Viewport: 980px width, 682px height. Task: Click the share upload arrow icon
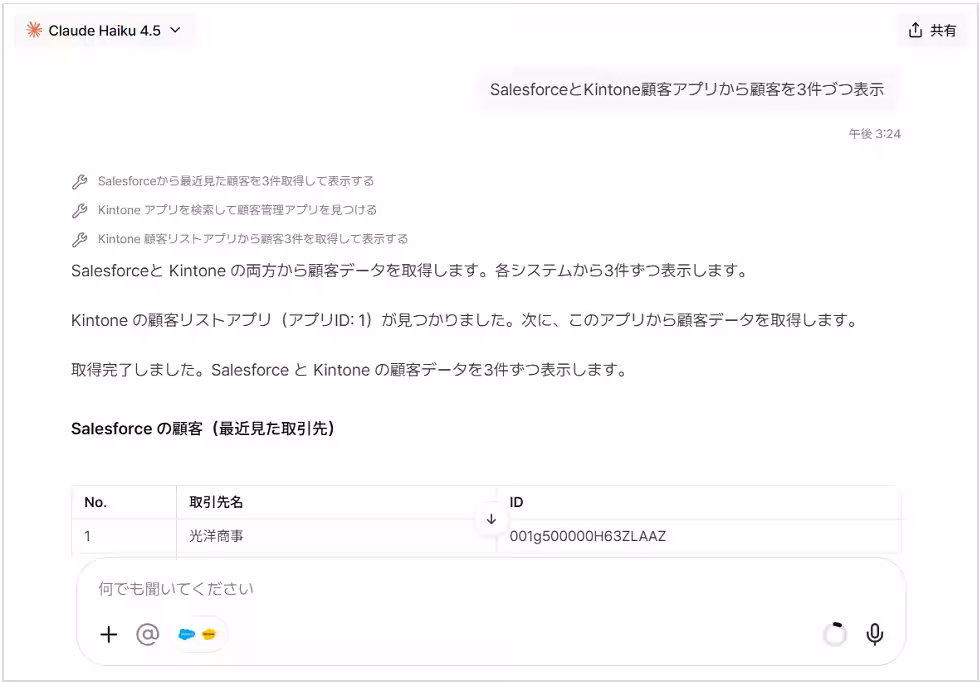tap(915, 30)
